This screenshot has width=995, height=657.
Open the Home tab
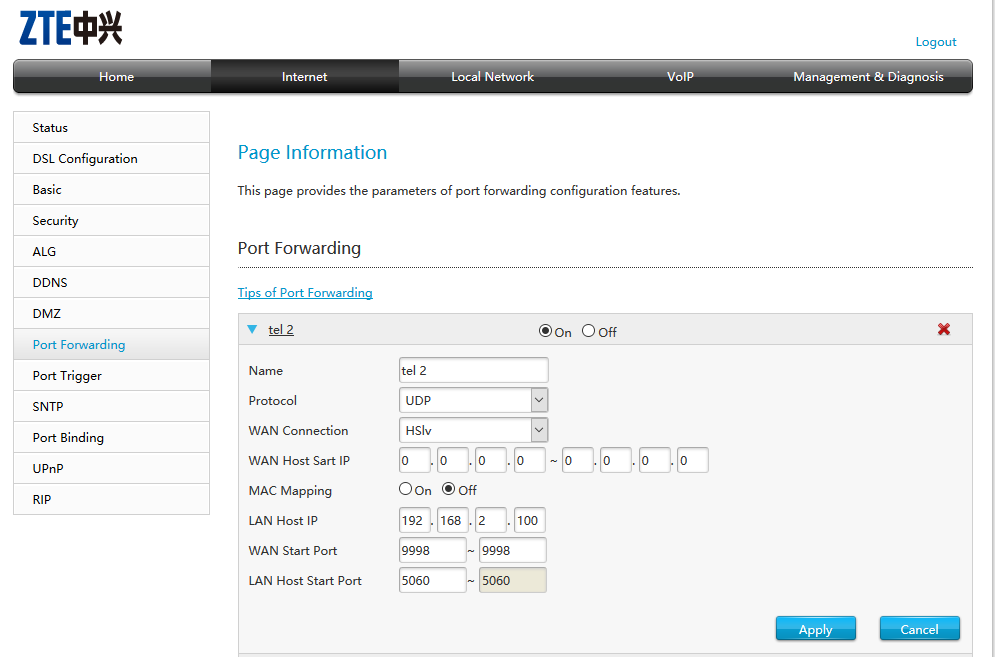coord(116,77)
